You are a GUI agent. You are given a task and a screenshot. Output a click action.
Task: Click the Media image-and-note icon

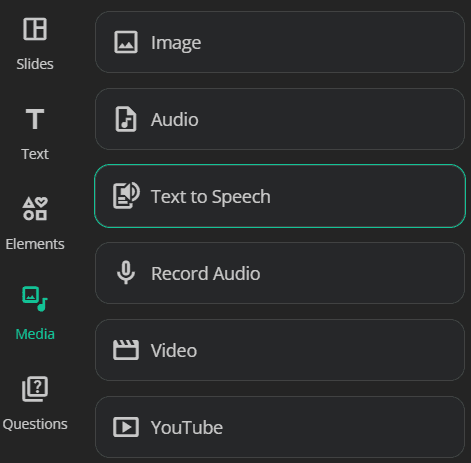pos(35,299)
